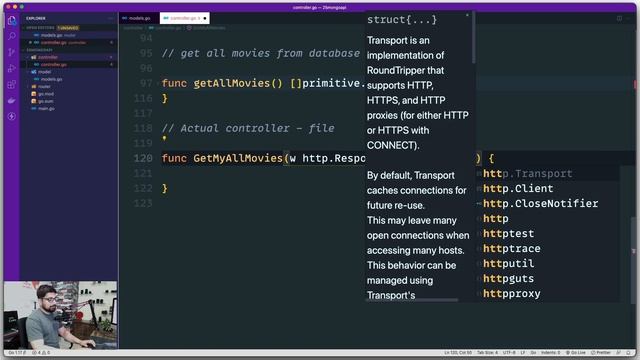Click the LF line ending status item
The width and height of the screenshot is (640, 360).
(523, 353)
